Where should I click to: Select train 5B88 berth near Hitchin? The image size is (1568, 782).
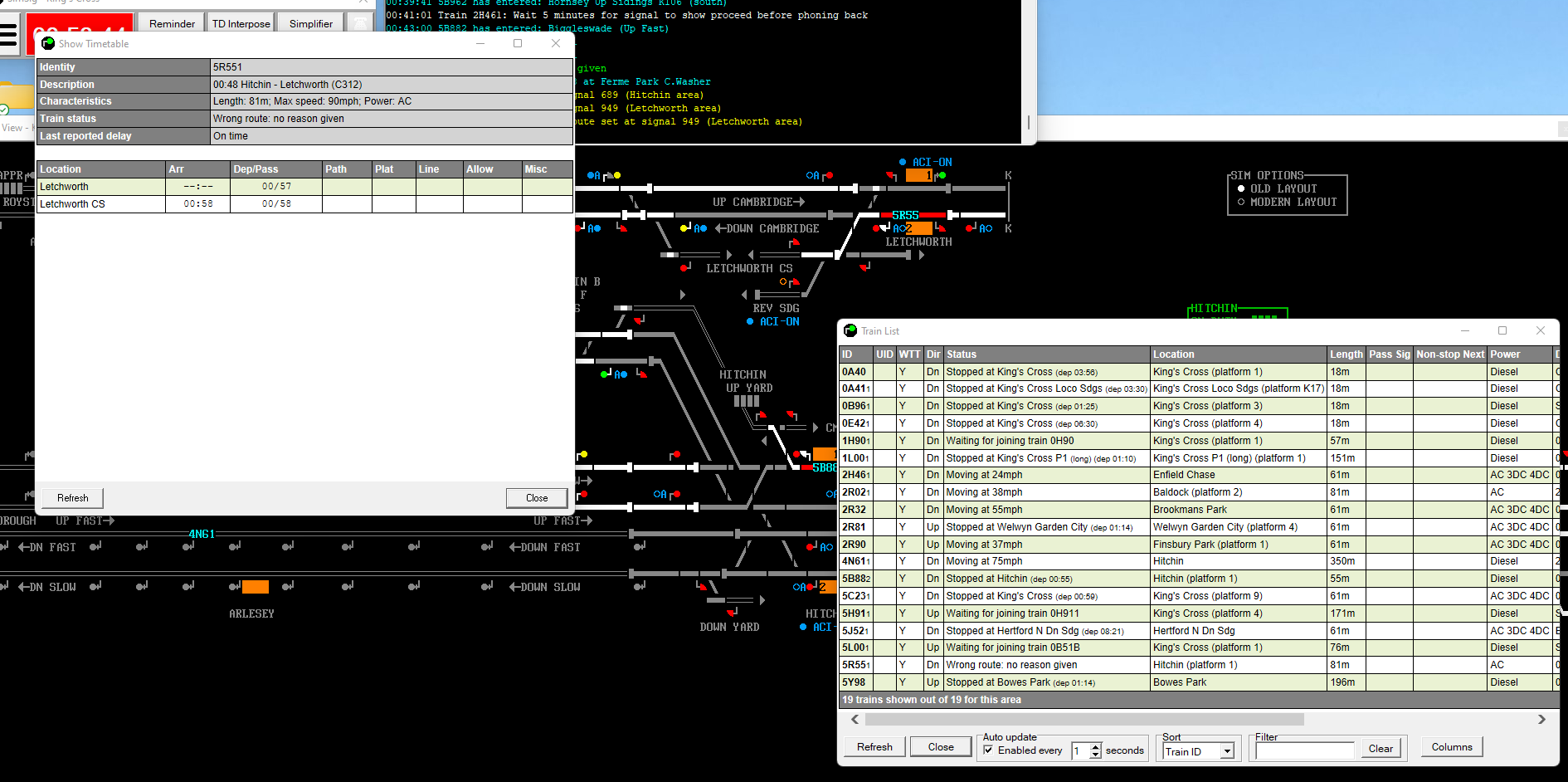pyautogui.click(x=825, y=467)
